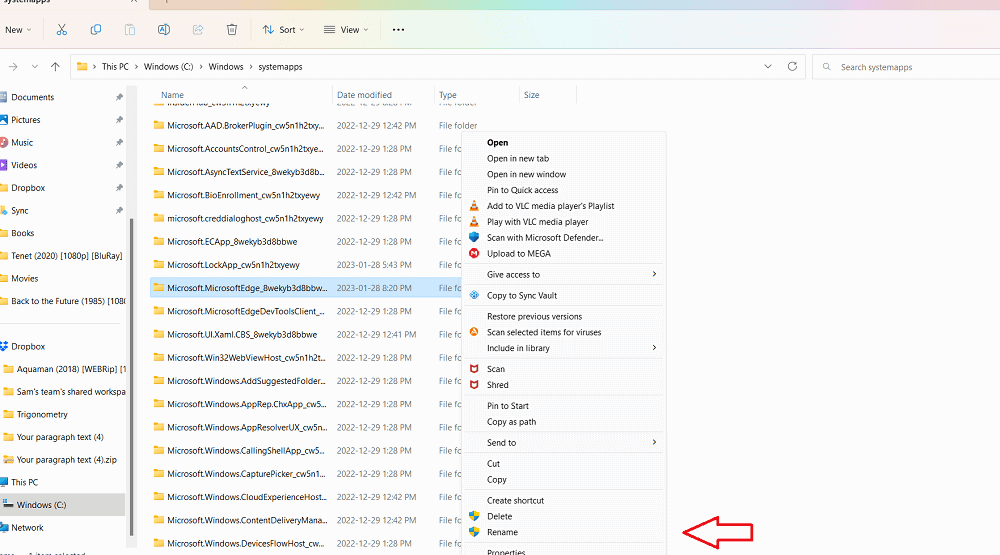1000x555 pixels.
Task: Click the admin shield icon beside Delete
Action: pyautogui.click(x=474, y=516)
